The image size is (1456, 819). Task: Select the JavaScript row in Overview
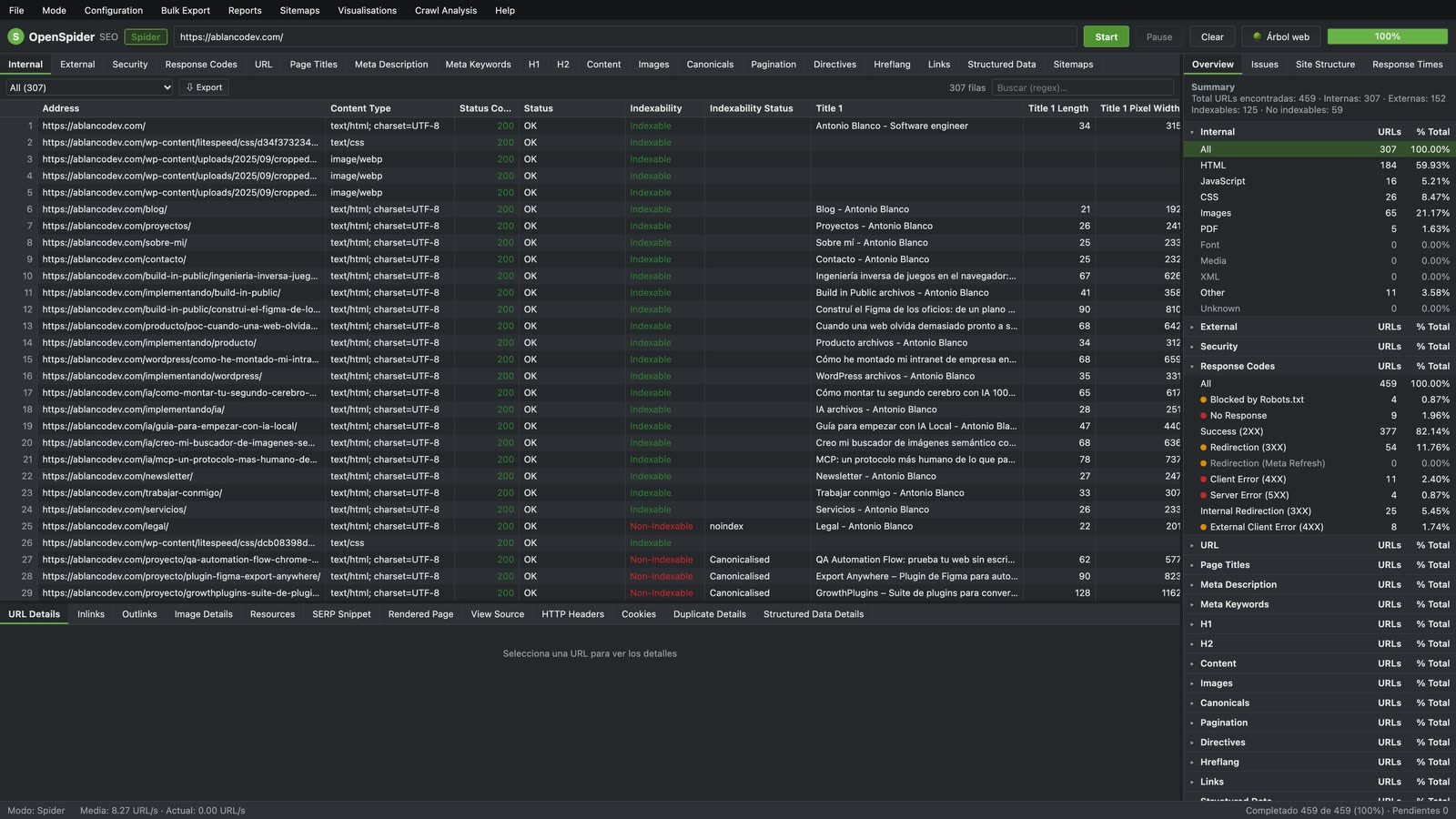pos(1319,181)
